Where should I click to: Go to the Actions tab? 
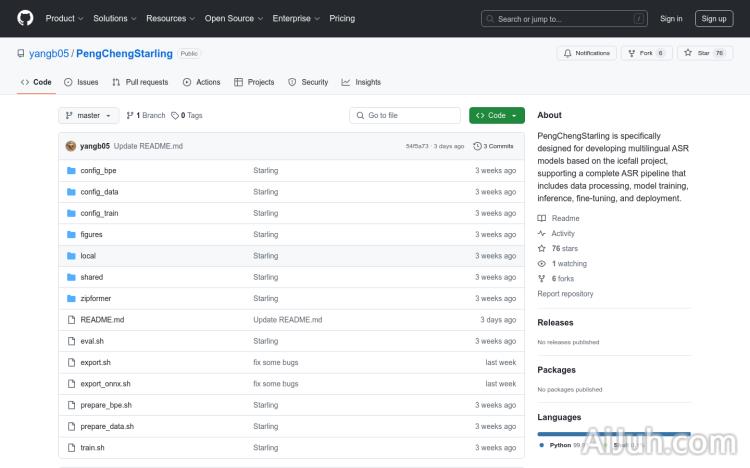click(x=202, y=82)
